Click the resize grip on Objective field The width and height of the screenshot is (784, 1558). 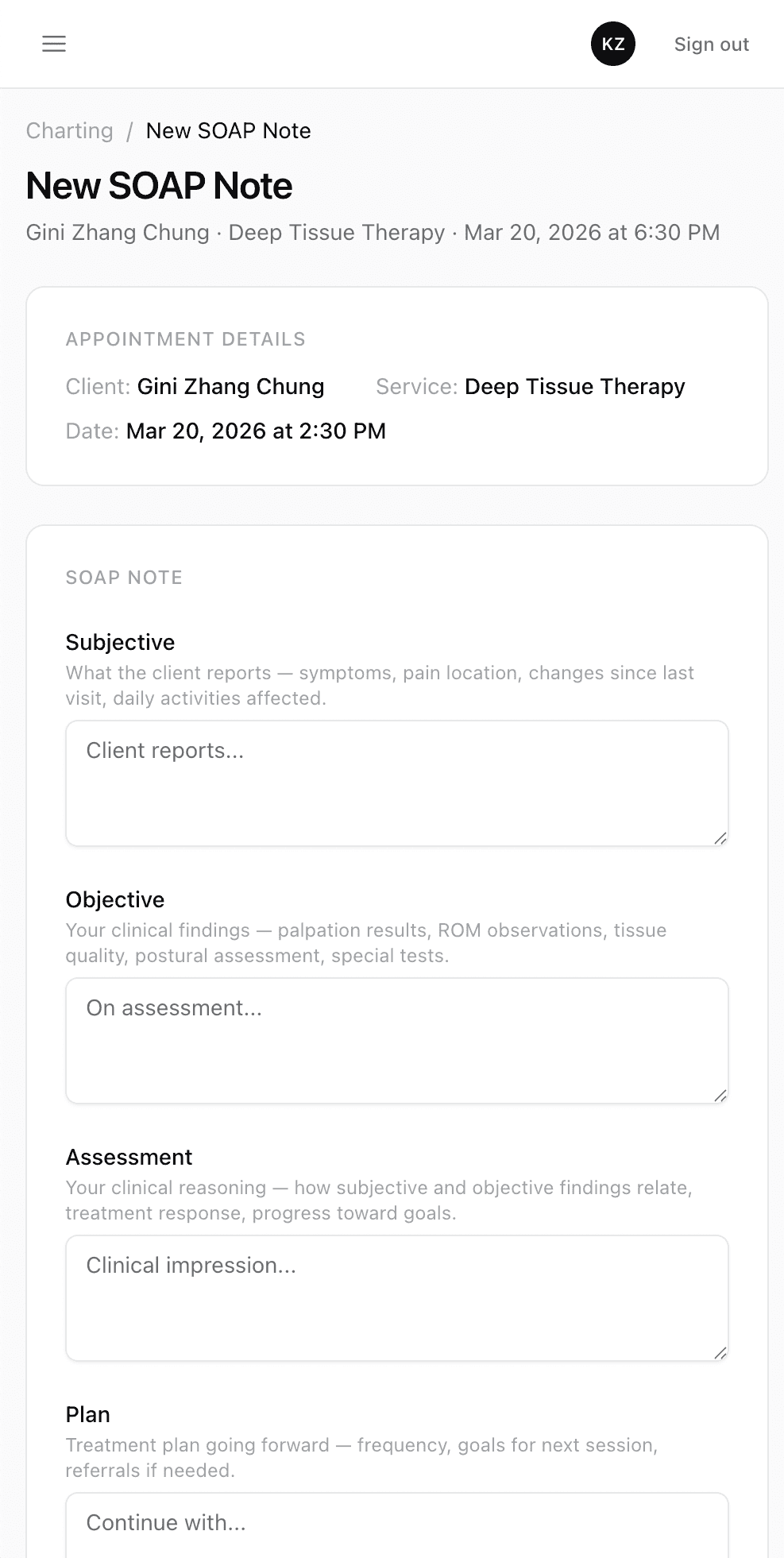tap(721, 1095)
